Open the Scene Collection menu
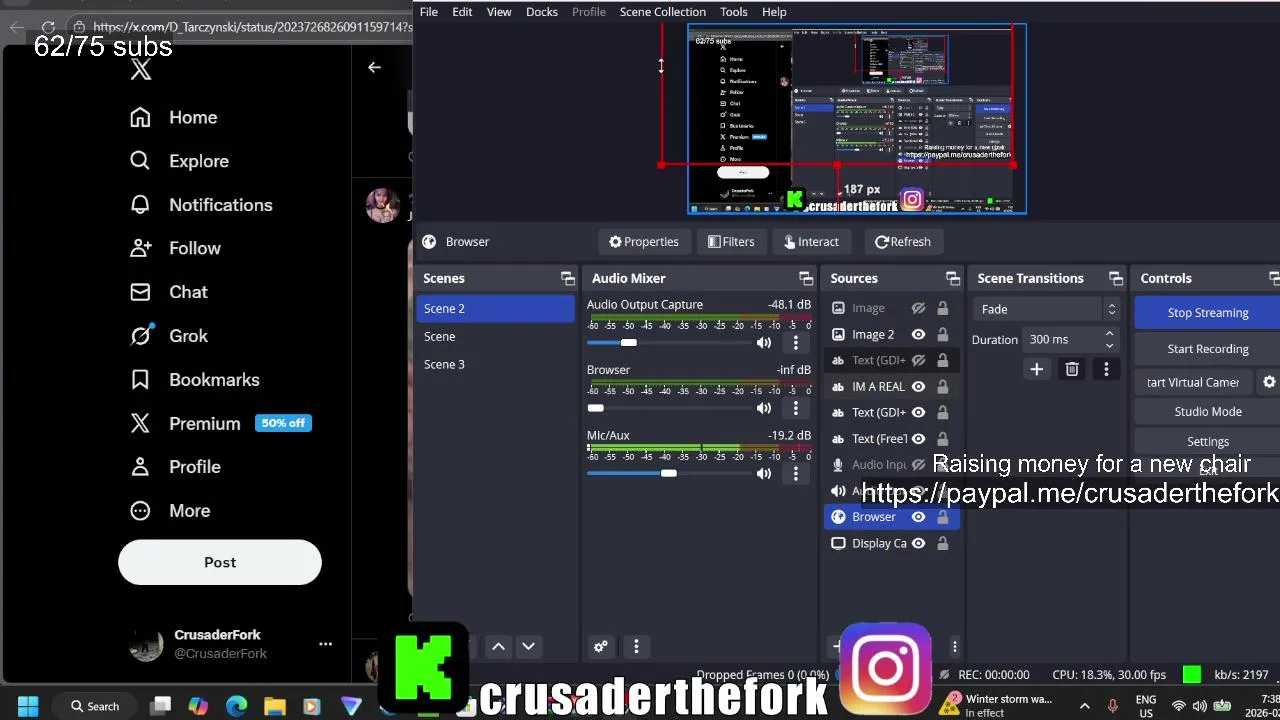The height and width of the screenshot is (720, 1280). 662,12
